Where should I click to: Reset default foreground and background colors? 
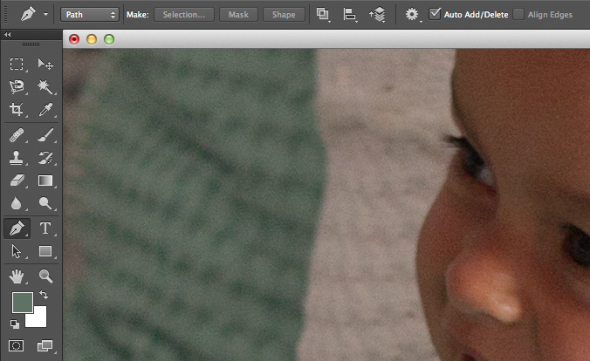click(14, 324)
